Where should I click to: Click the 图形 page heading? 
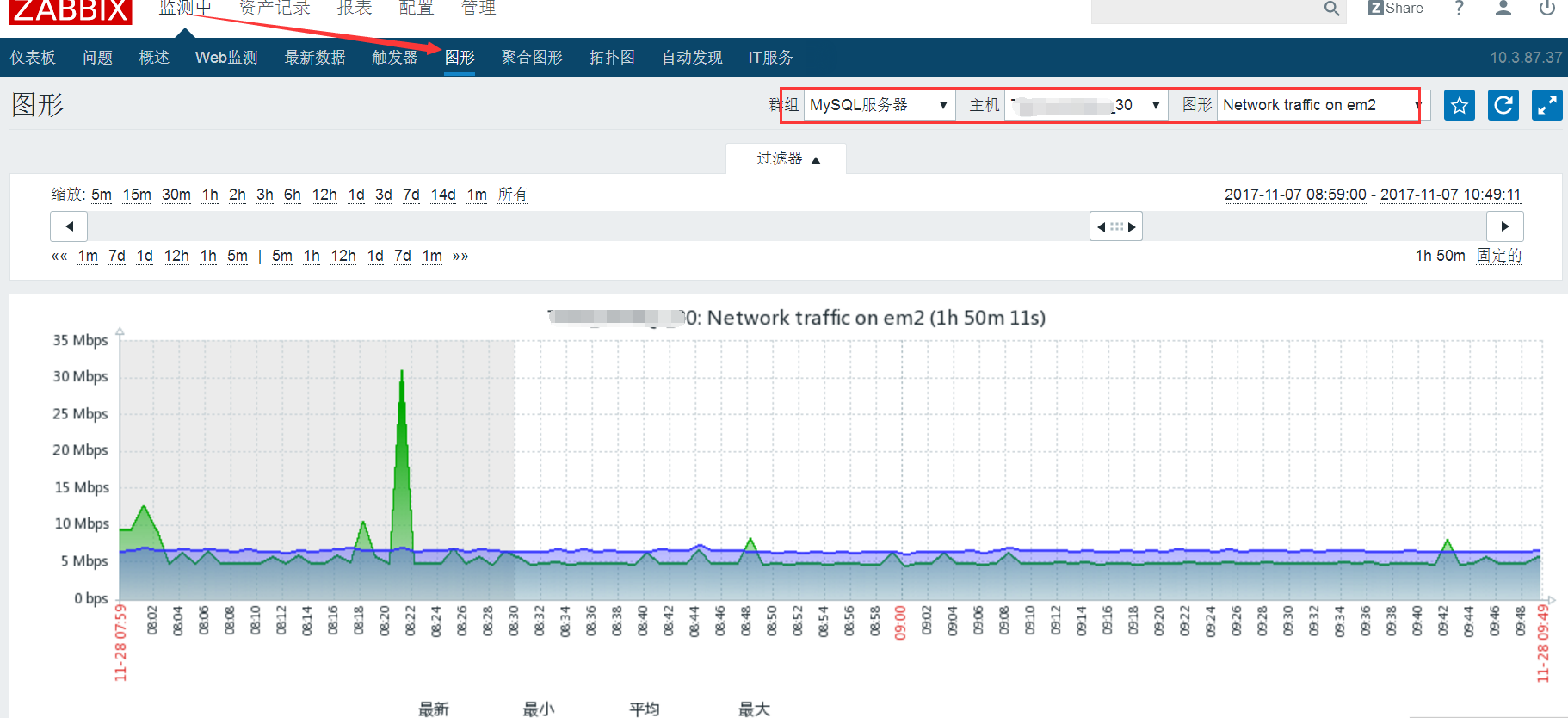pos(38,105)
